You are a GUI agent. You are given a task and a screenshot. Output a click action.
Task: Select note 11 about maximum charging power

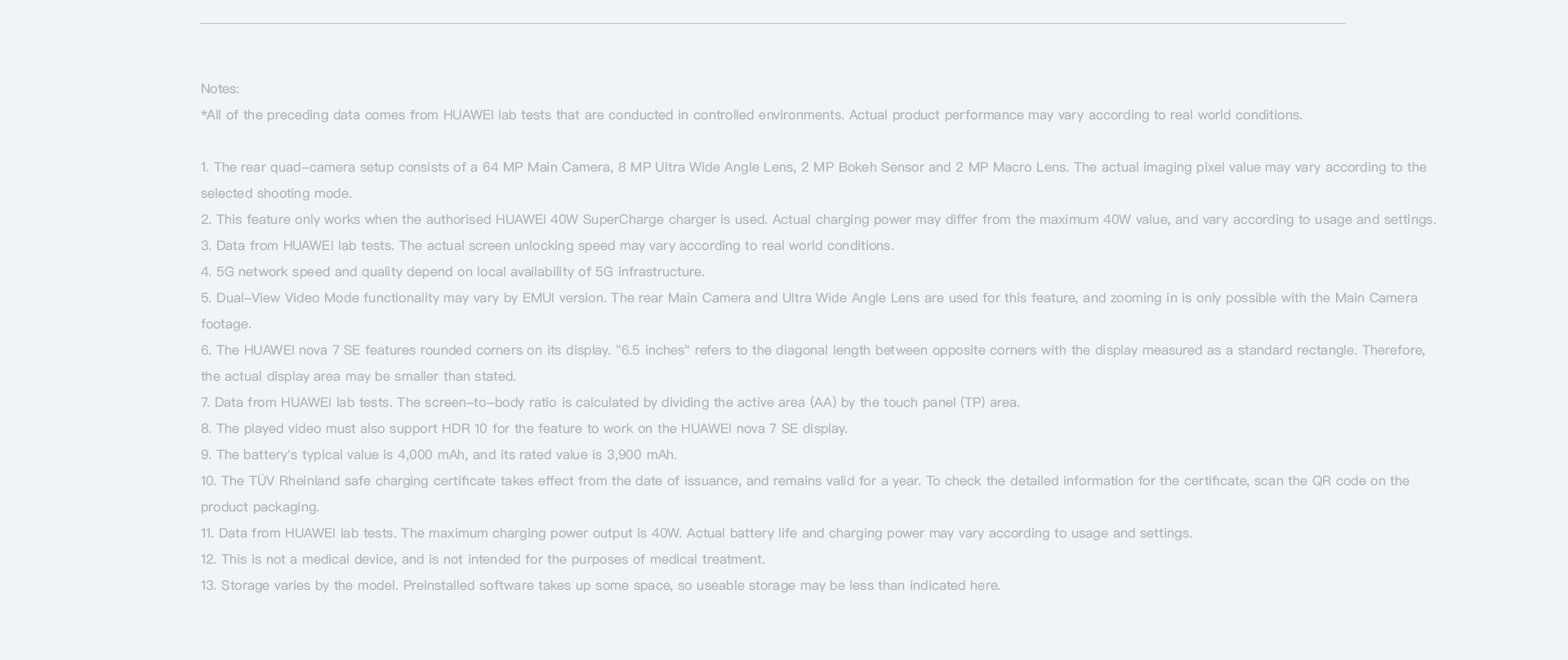[697, 533]
